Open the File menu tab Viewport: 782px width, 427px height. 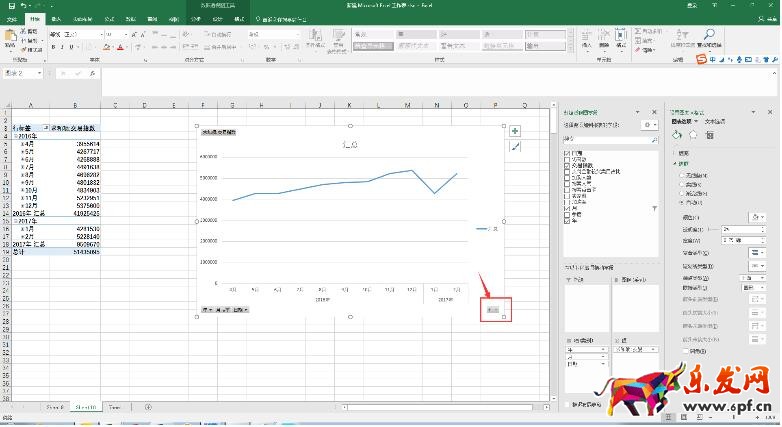[x=11, y=19]
